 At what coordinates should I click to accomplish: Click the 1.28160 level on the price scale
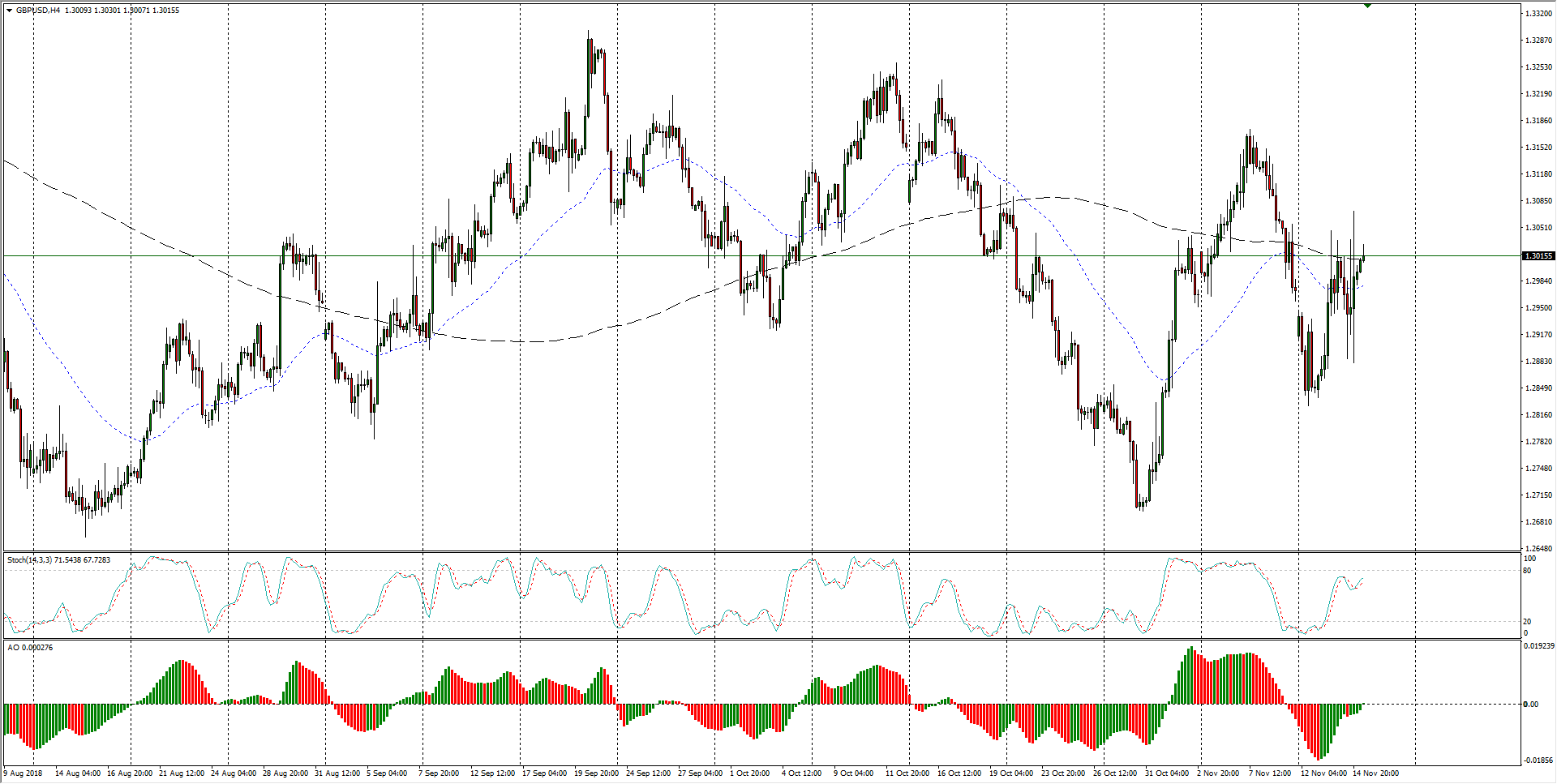[x=1538, y=415]
